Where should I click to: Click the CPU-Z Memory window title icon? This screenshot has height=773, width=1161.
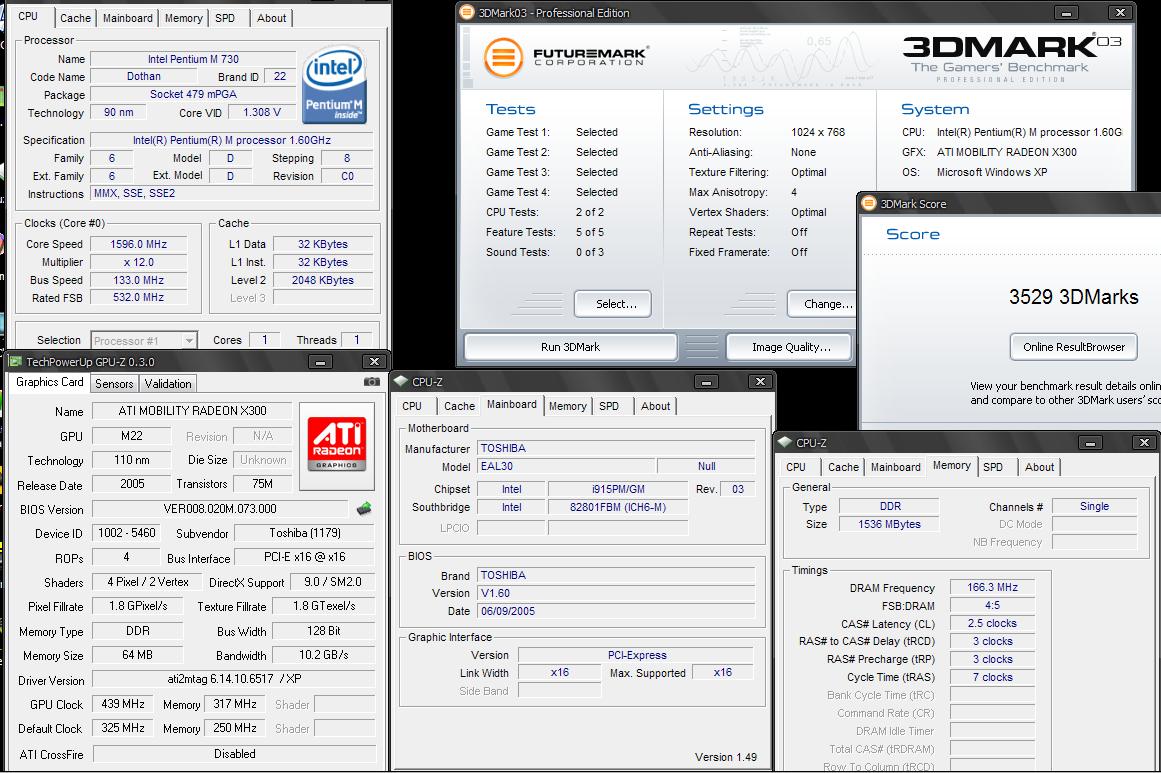coord(785,442)
